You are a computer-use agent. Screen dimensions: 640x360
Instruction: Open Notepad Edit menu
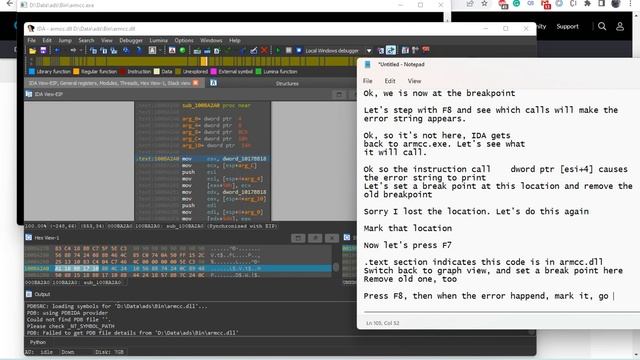[390, 81]
